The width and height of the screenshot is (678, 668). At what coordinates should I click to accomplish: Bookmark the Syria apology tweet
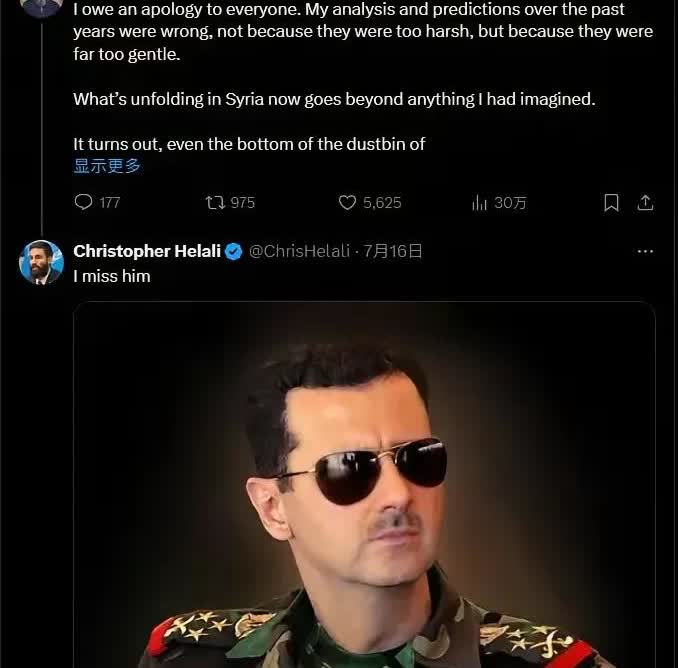[611, 202]
